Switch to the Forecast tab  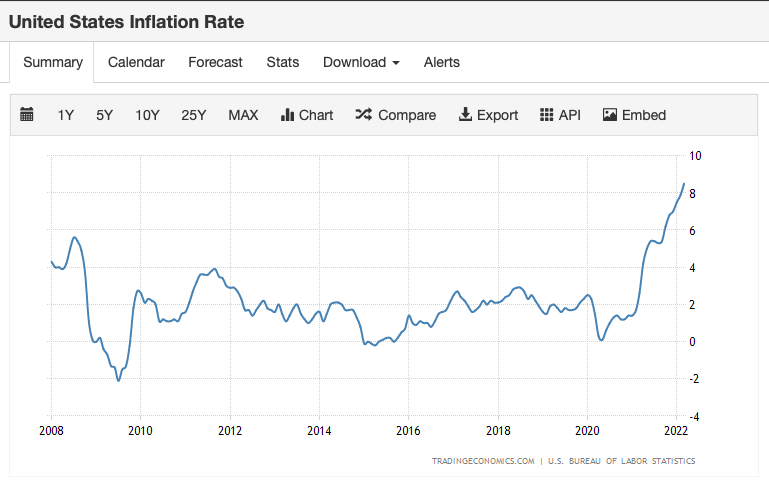tap(215, 62)
